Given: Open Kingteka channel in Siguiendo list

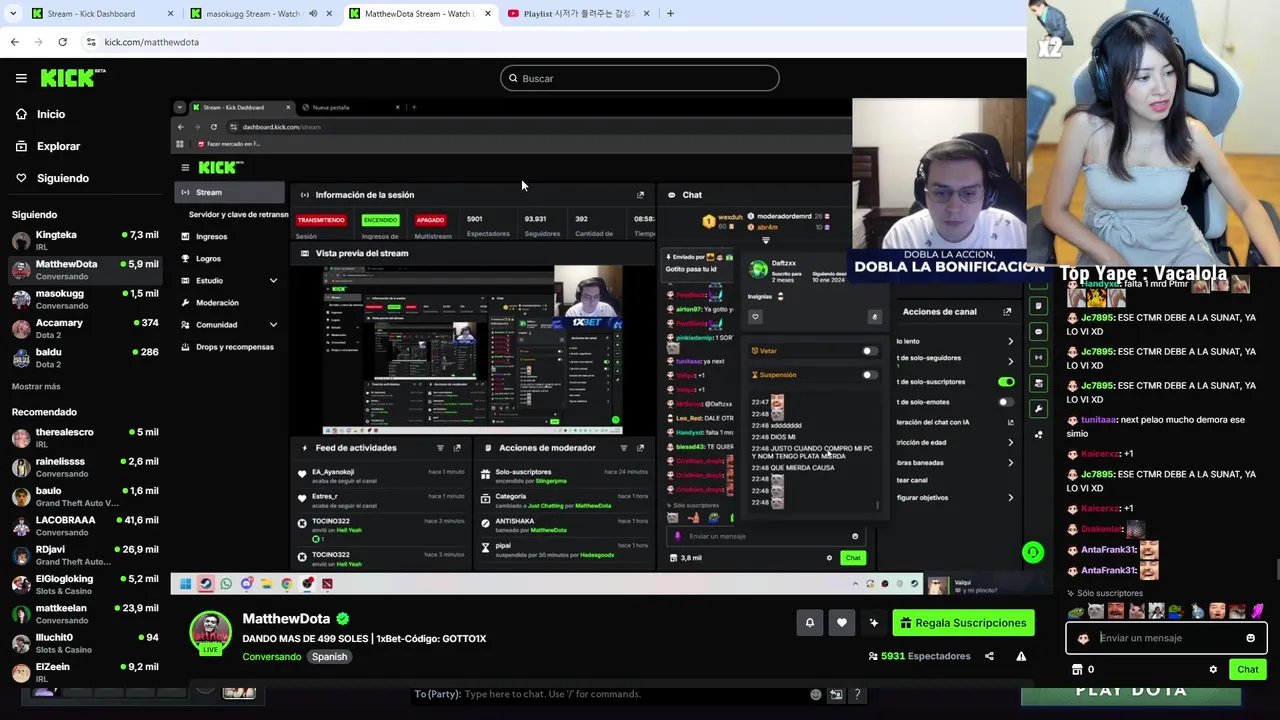Looking at the screenshot, I should 85,240.
